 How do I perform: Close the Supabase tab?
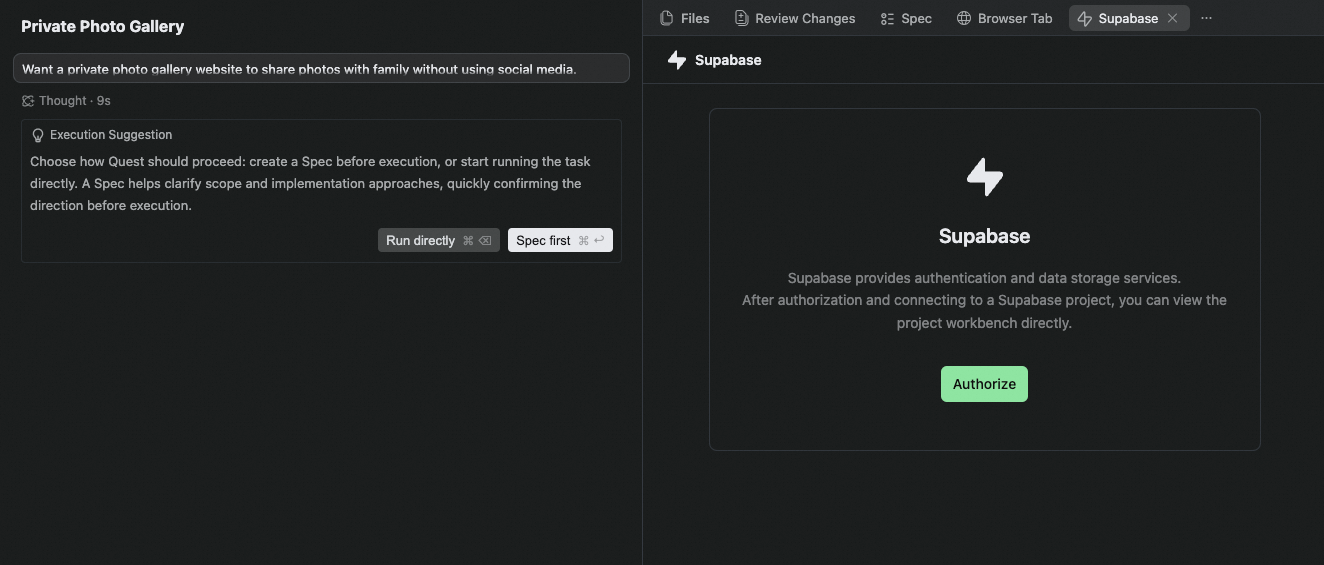(1173, 18)
